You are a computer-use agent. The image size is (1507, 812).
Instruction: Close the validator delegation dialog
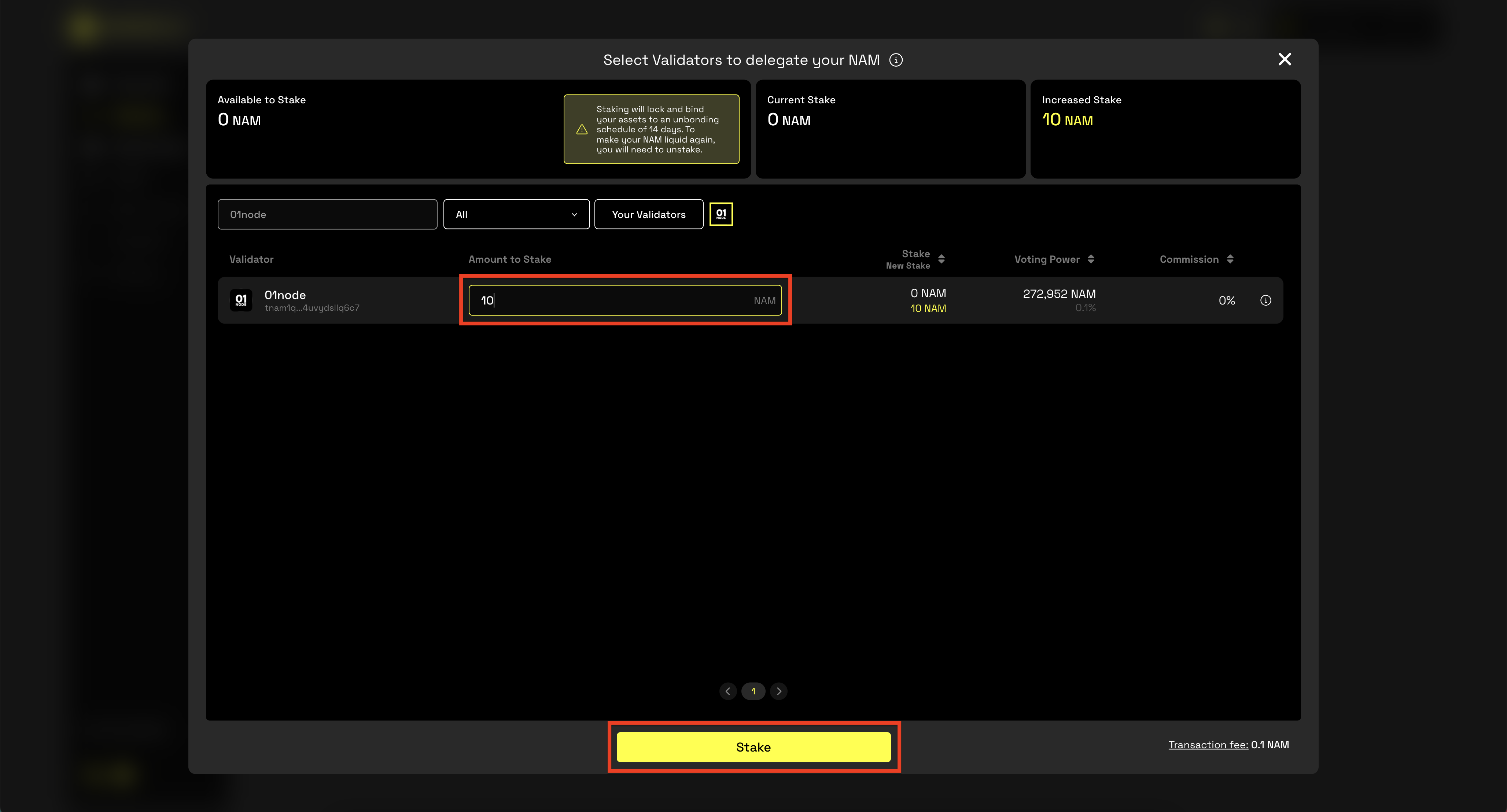[x=1284, y=60]
